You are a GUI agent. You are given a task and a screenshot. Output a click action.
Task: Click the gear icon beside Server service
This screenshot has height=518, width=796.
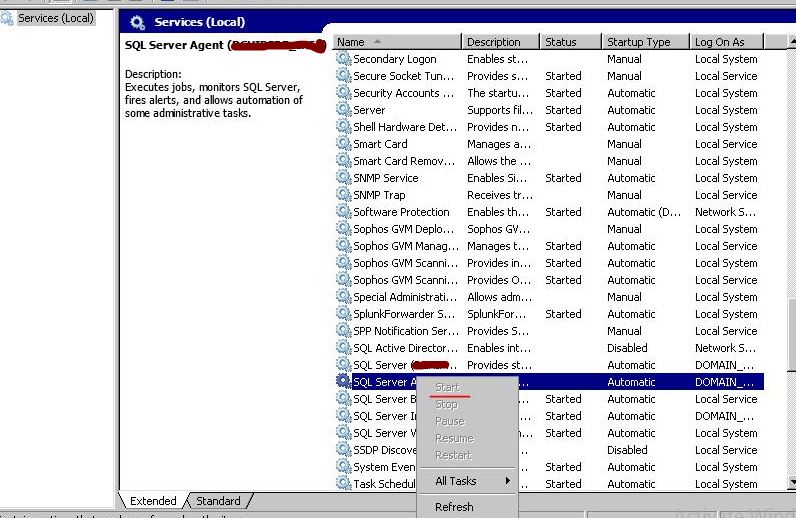[x=344, y=110]
